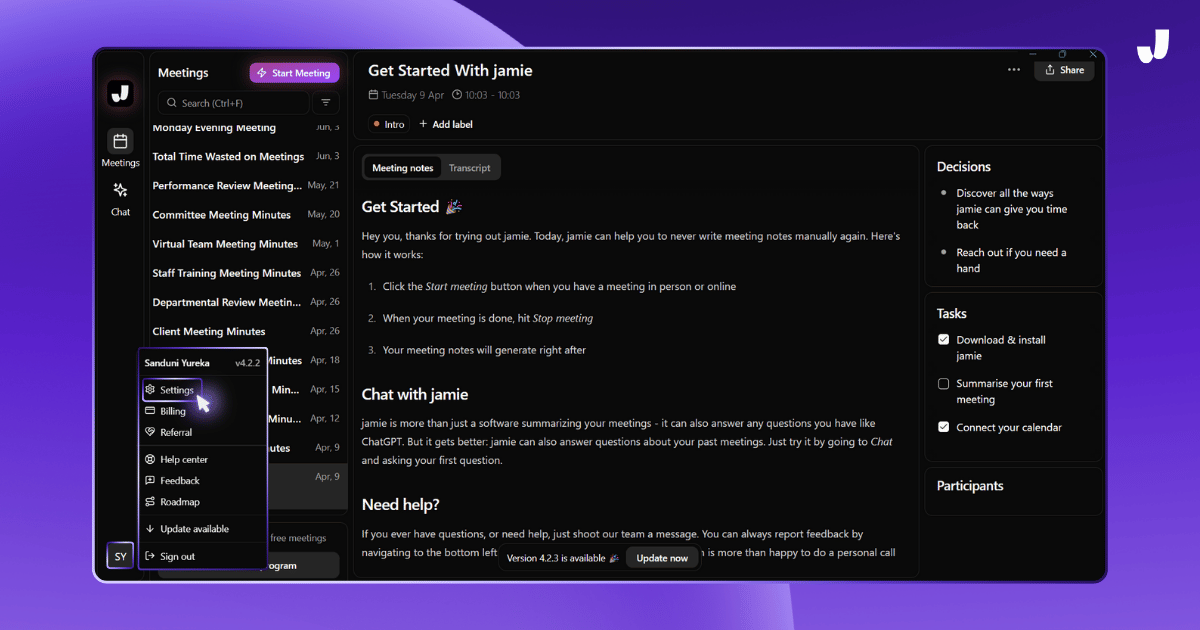Click the Update now button
Image resolution: width=1200 pixels, height=630 pixels.
click(x=662, y=558)
